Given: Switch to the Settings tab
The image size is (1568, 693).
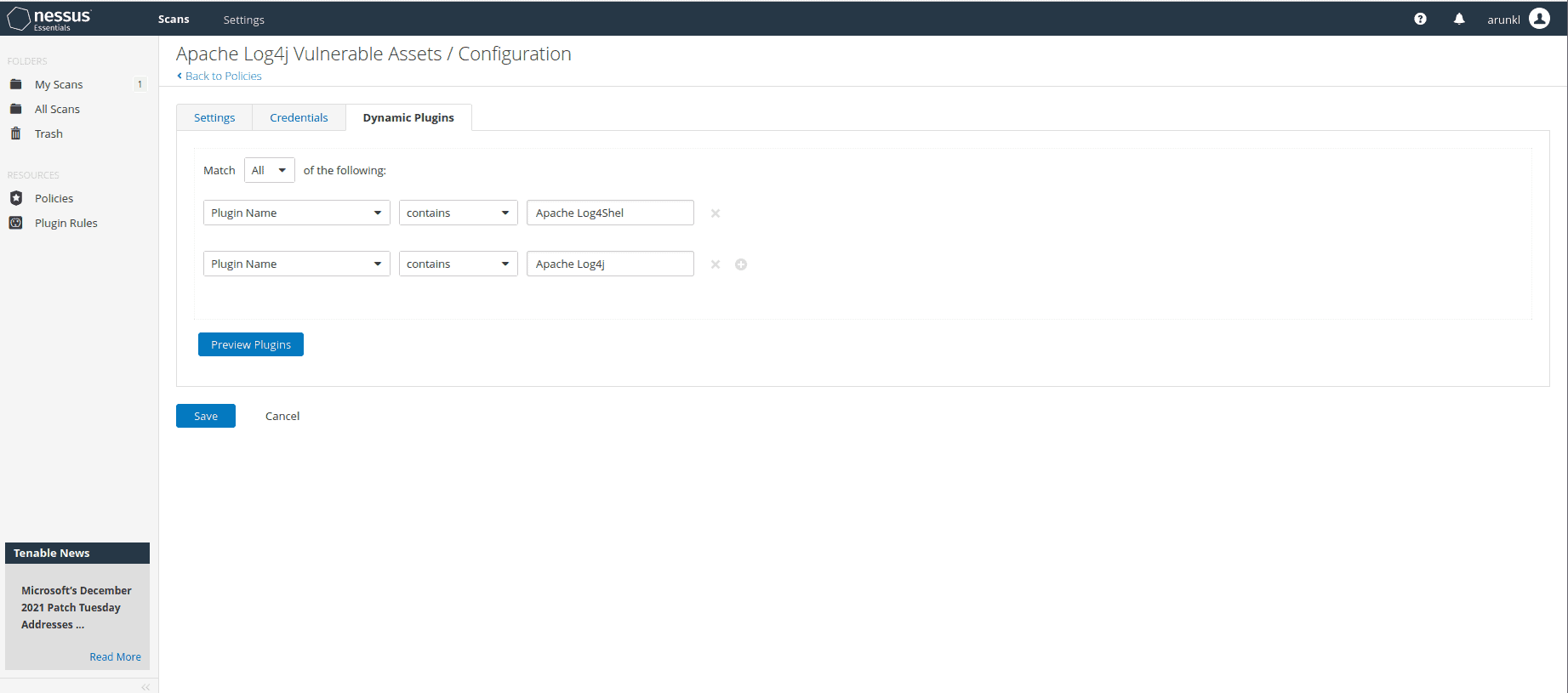Looking at the screenshot, I should click(x=214, y=117).
